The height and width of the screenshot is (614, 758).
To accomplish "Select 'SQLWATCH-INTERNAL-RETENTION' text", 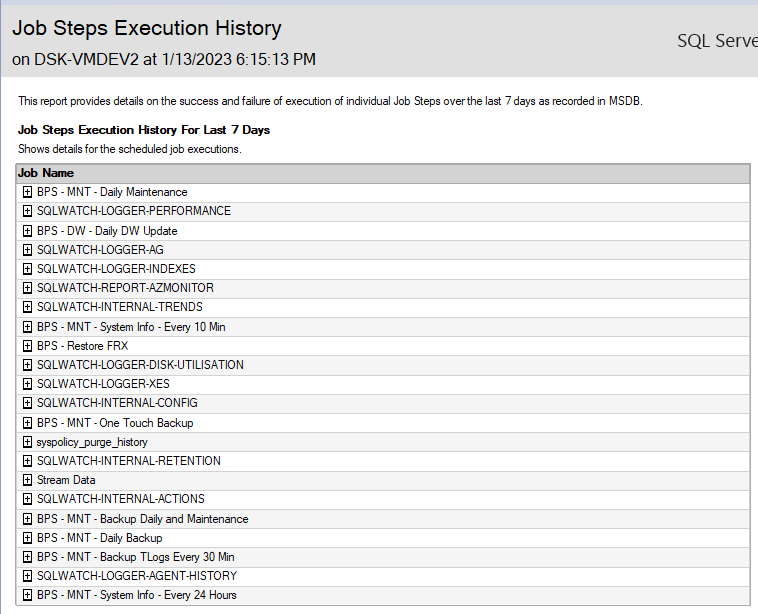I will pyautogui.click(x=129, y=461).
